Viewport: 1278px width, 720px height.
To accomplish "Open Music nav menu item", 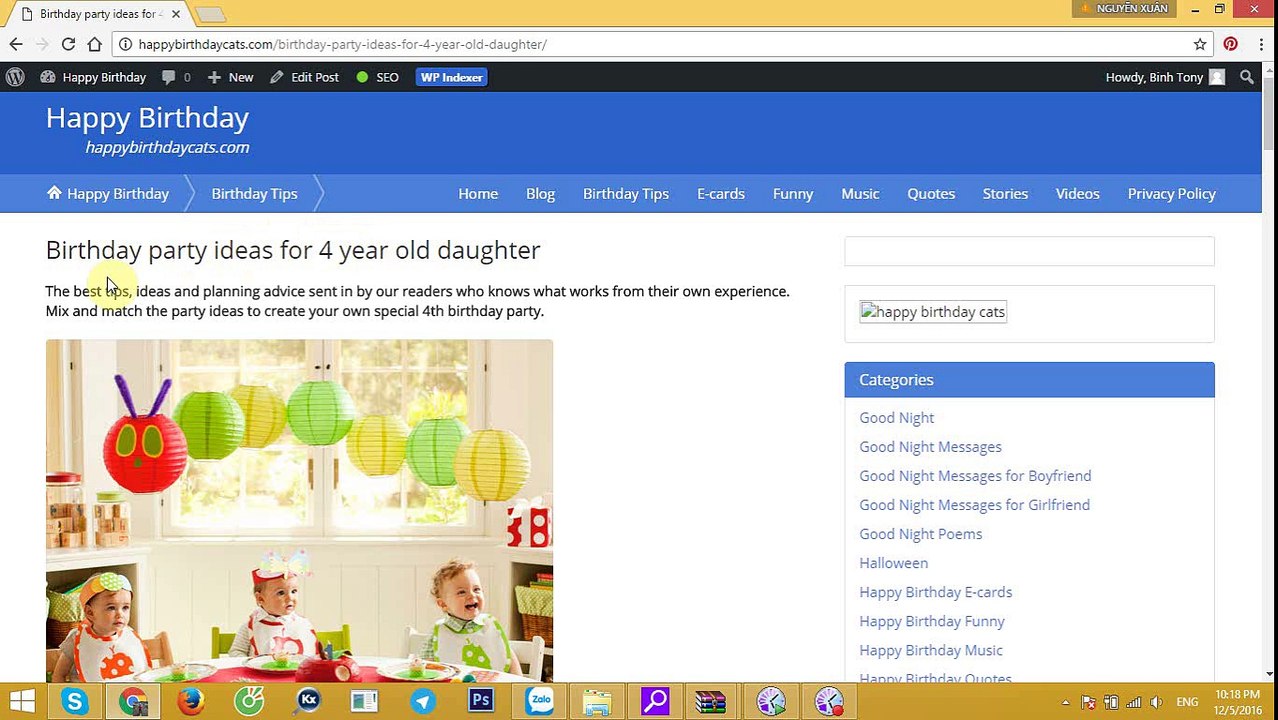I will [860, 193].
